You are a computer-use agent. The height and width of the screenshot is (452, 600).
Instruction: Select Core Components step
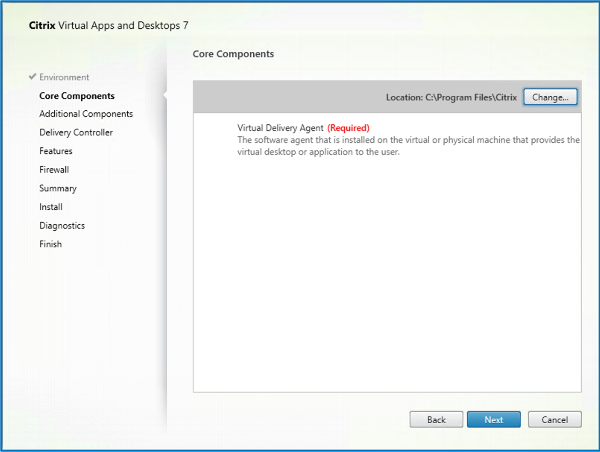(77, 96)
